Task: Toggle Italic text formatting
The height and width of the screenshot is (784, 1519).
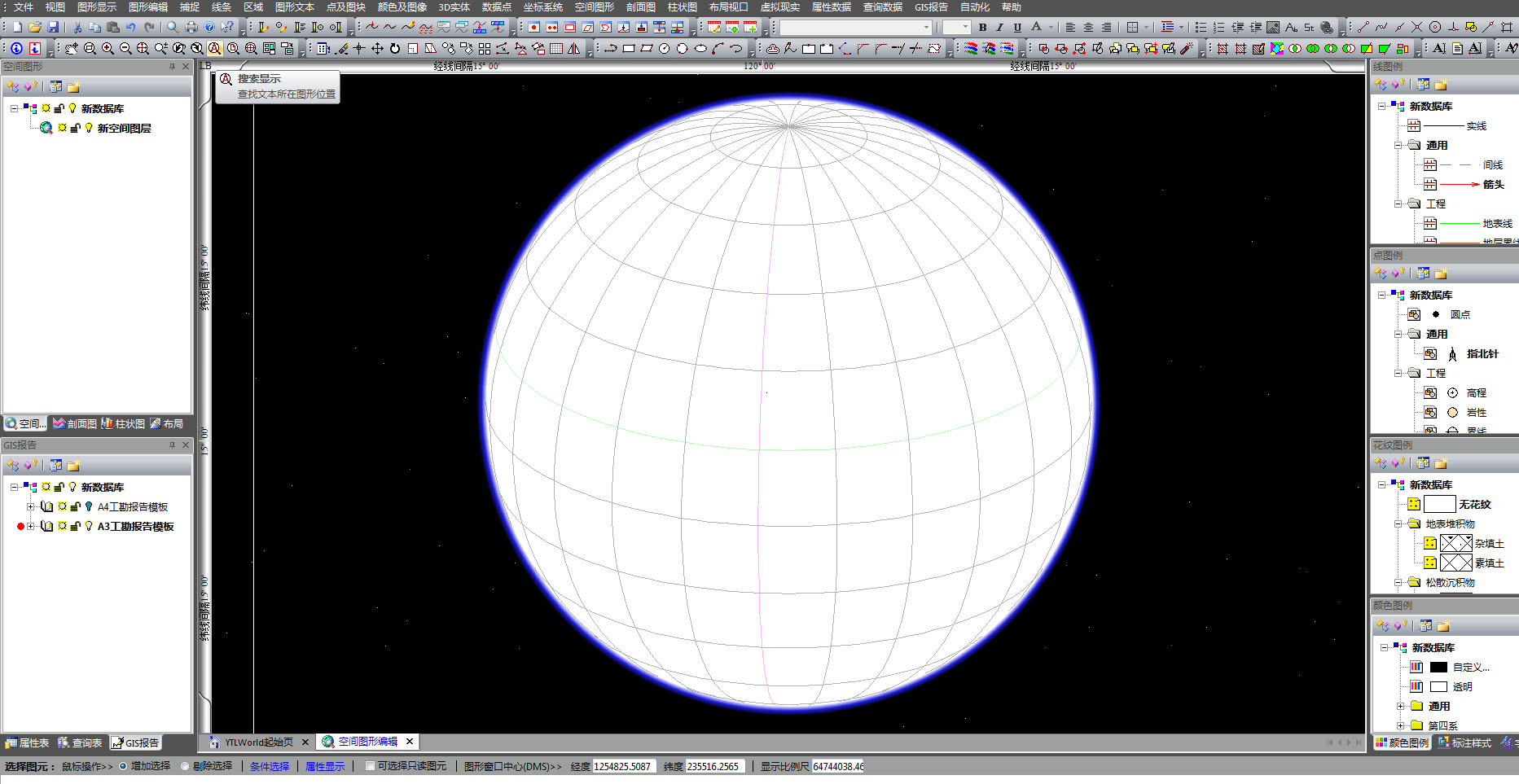Action: (x=1000, y=27)
